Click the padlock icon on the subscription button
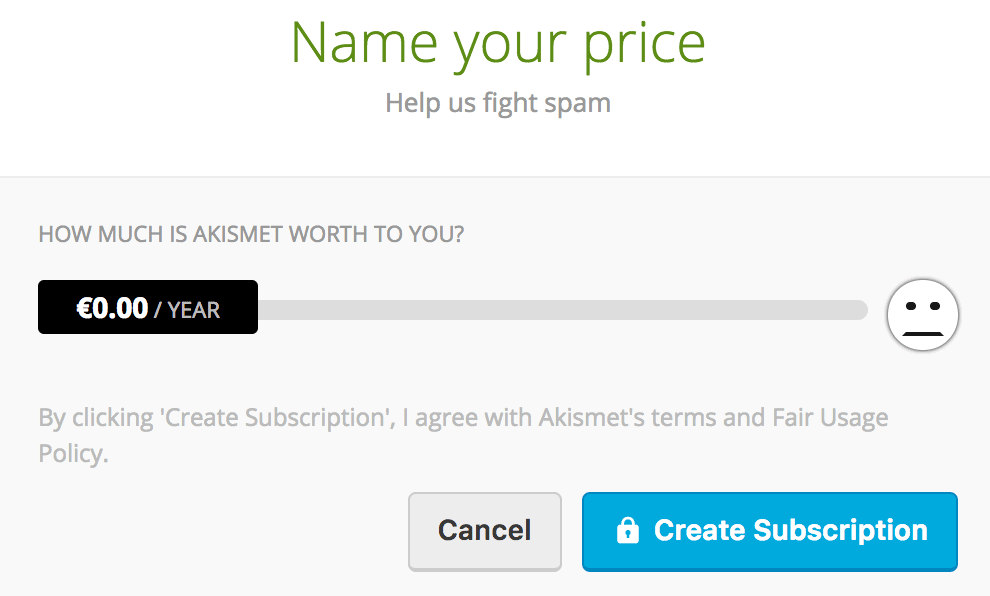This screenshot has width=990, height=596. click(628, 530)
